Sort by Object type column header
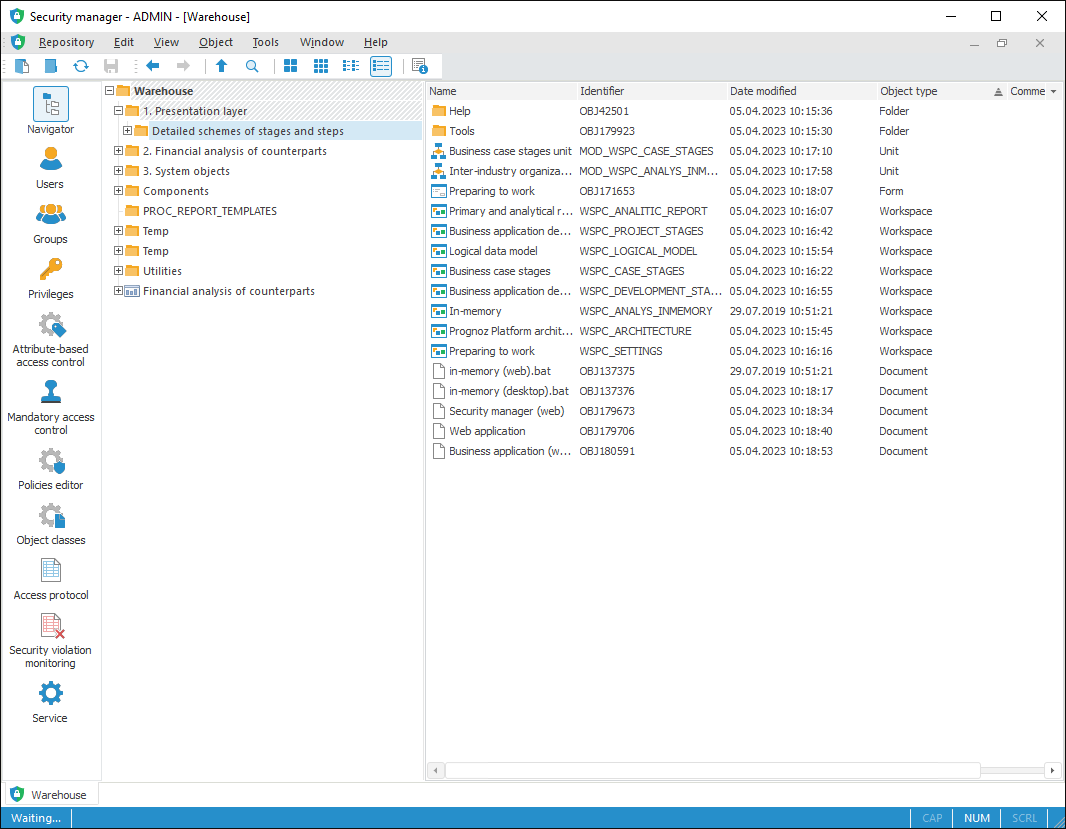1066x829 pixels. coord(941,91)
